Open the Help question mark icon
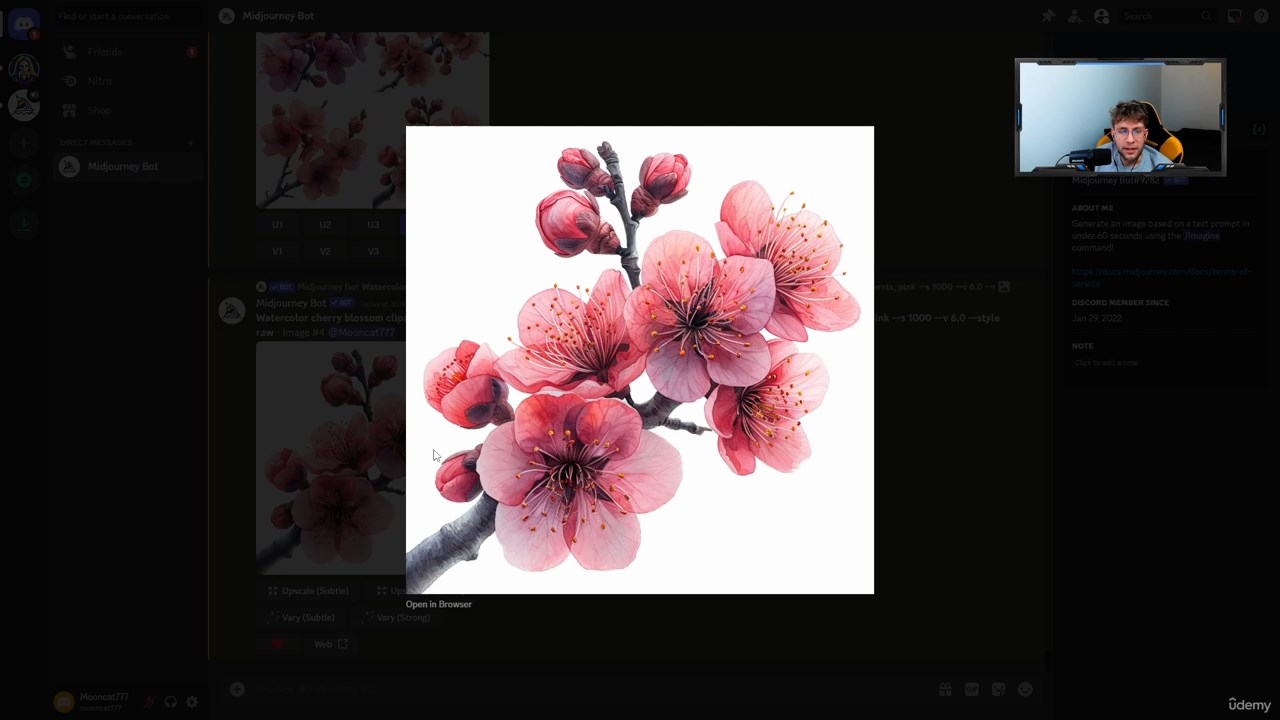The image size is (1280, 720). (x=1261, y=16)
